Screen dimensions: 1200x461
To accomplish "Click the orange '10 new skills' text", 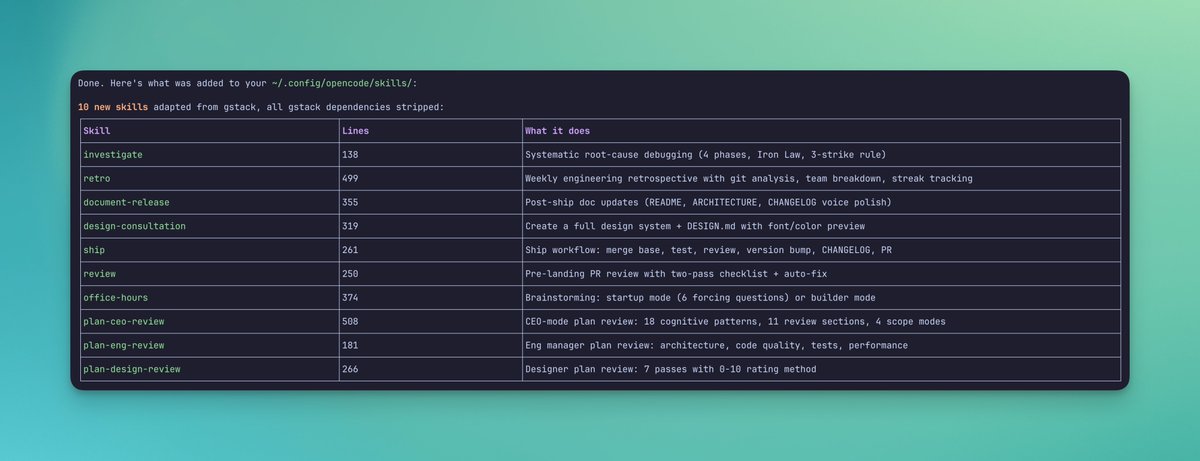I will 113,106.
